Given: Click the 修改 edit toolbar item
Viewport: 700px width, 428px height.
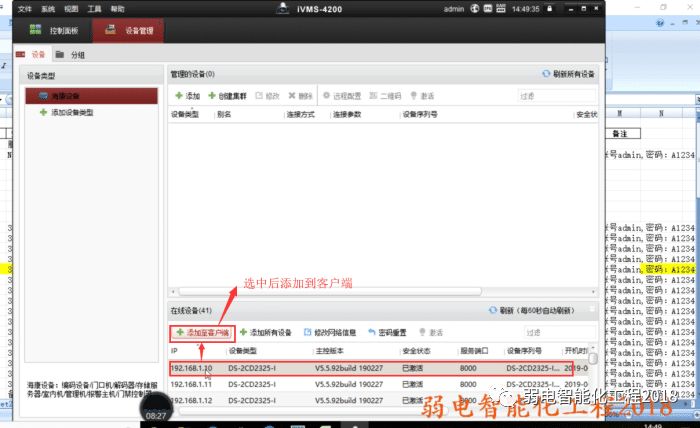Looking at the screenshot, I should 267,96.
